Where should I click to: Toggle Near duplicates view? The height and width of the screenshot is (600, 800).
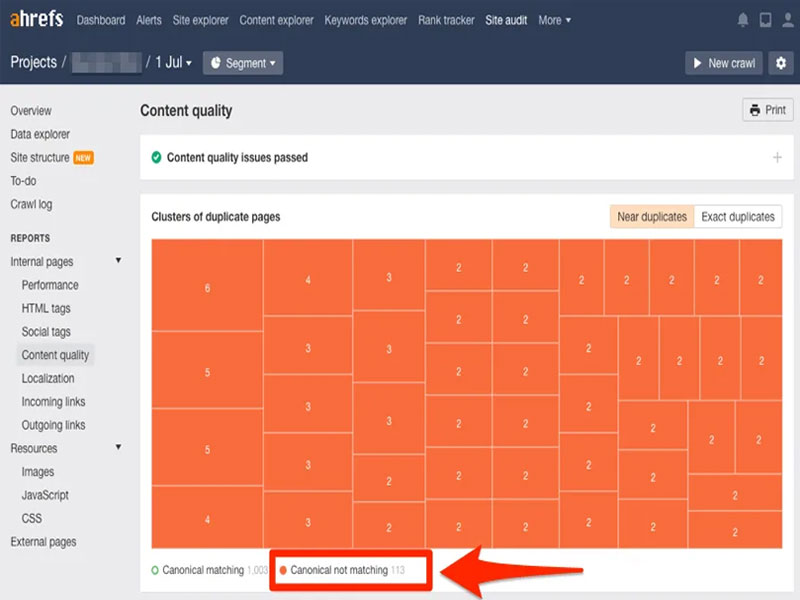pos(652,216)
